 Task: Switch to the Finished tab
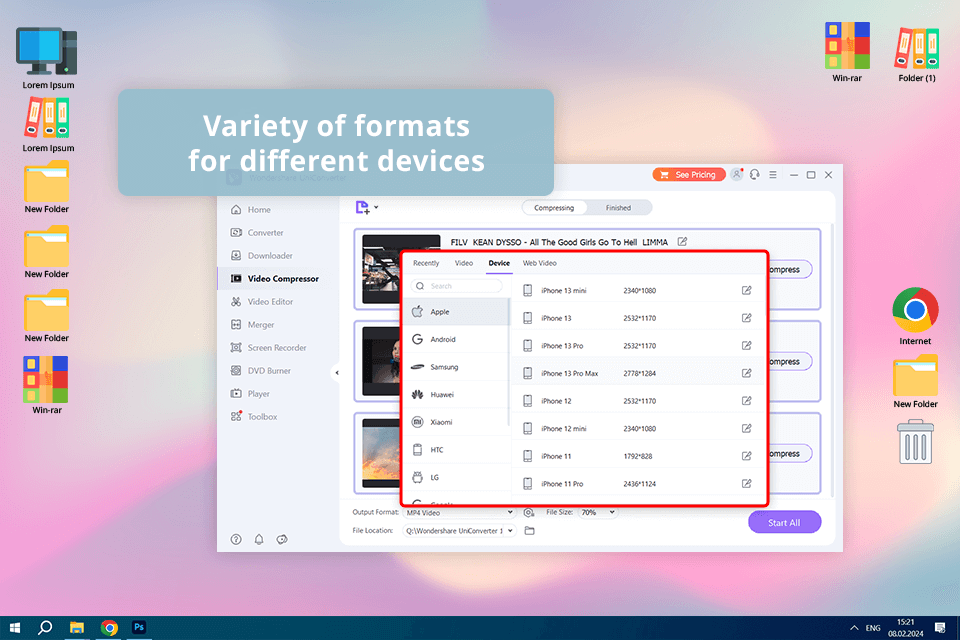pos(618,208)
